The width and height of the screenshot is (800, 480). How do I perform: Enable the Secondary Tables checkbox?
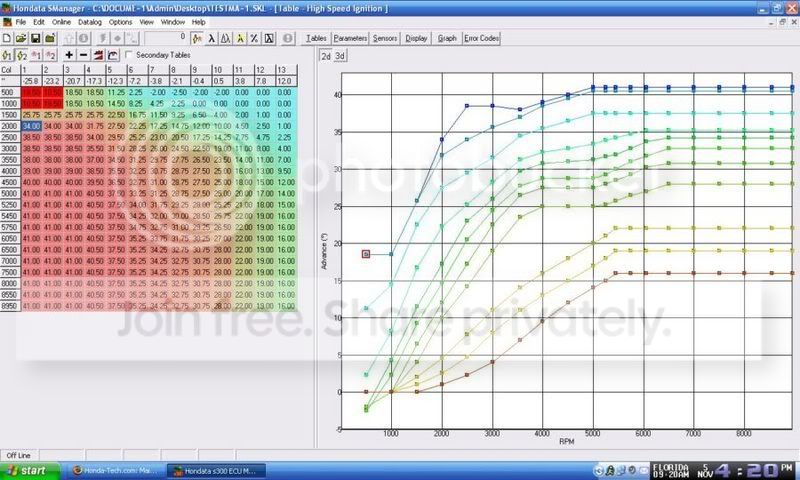[x=131, y=54]
